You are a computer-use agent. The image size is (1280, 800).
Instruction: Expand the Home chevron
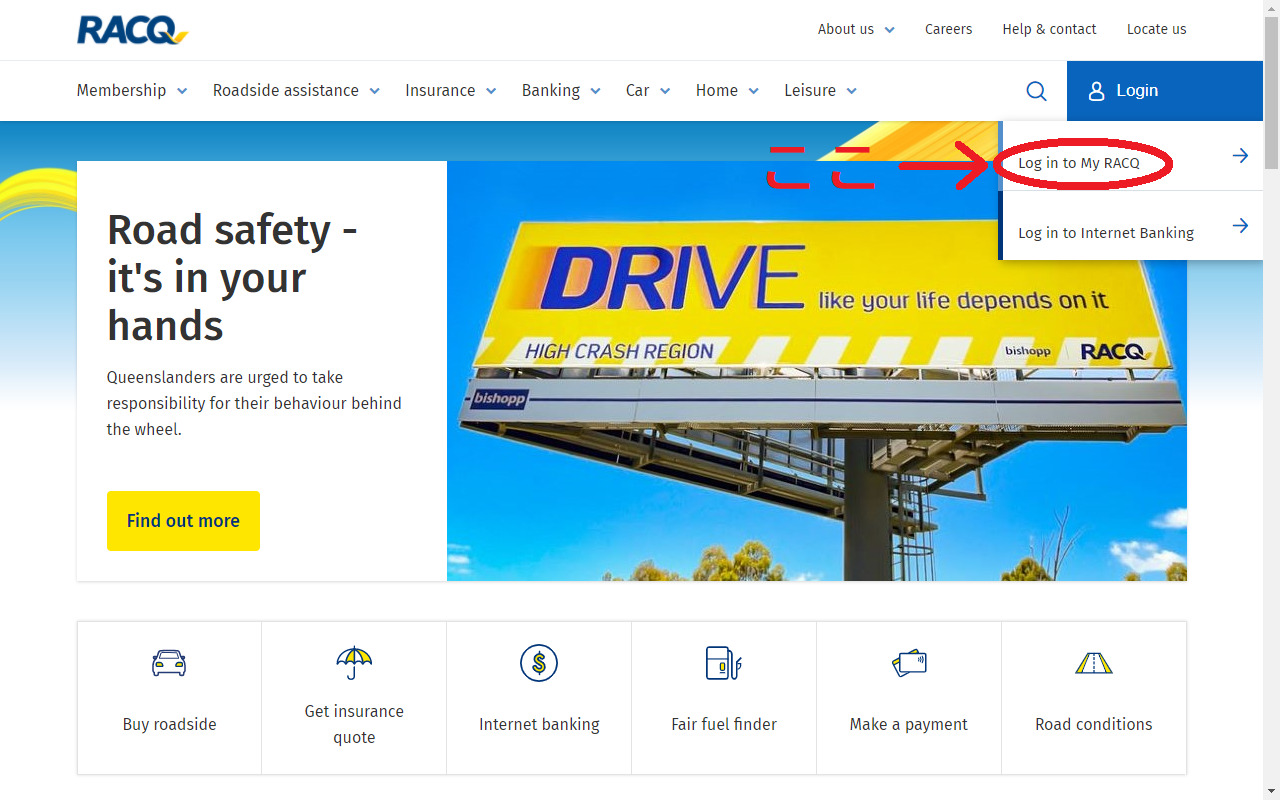[x=753, y=91]
